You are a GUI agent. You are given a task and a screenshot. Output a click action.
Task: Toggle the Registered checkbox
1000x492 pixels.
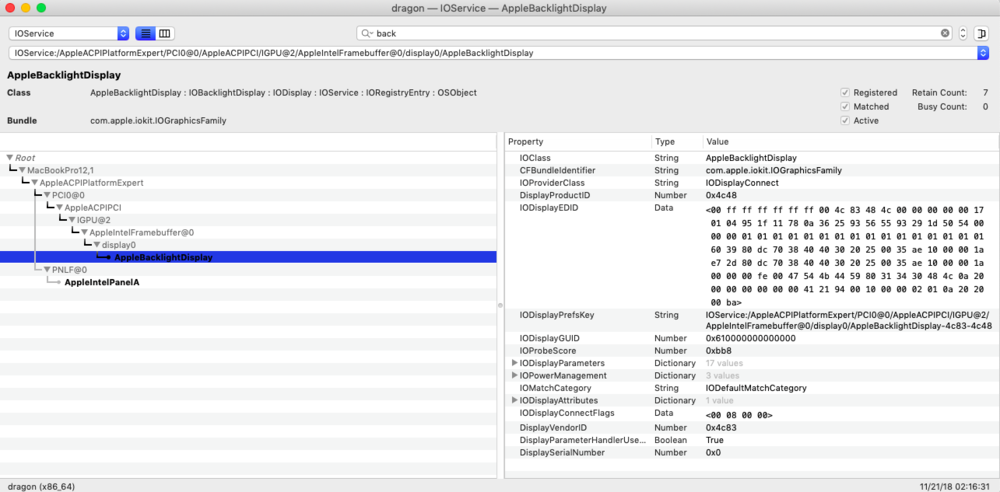[x=845, y=92]
